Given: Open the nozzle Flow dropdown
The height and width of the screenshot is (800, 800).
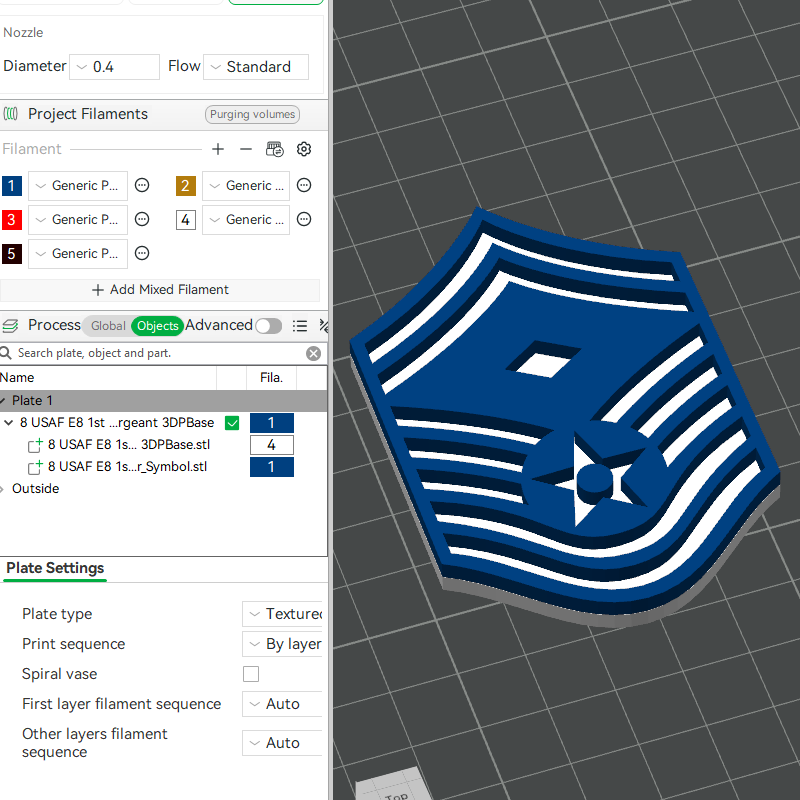Looking at the screenshot, I should 256,67.
